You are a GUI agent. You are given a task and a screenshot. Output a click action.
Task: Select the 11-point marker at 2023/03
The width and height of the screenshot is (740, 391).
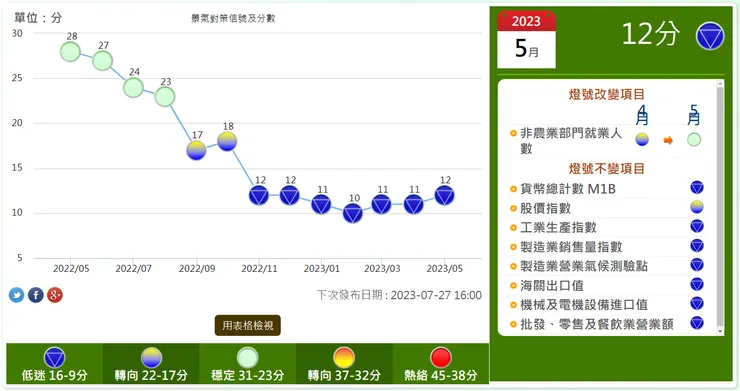pos(381,204)
